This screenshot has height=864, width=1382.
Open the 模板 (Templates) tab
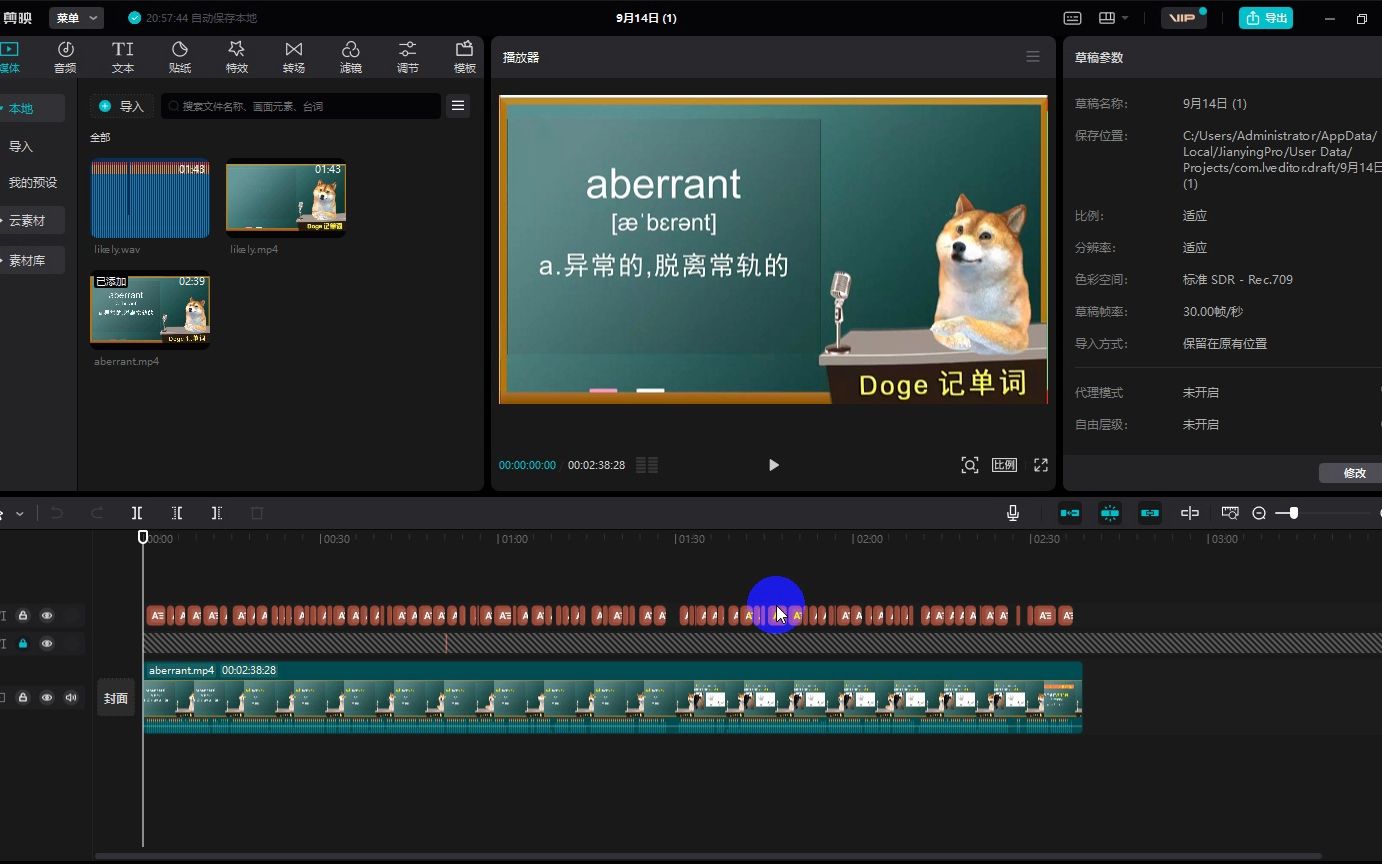point(465,57)
